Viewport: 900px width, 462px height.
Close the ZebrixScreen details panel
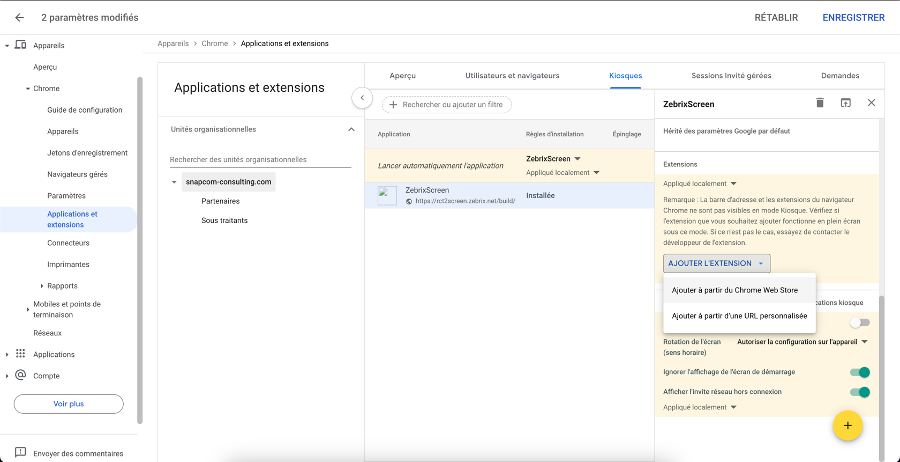tap(871, 103)
